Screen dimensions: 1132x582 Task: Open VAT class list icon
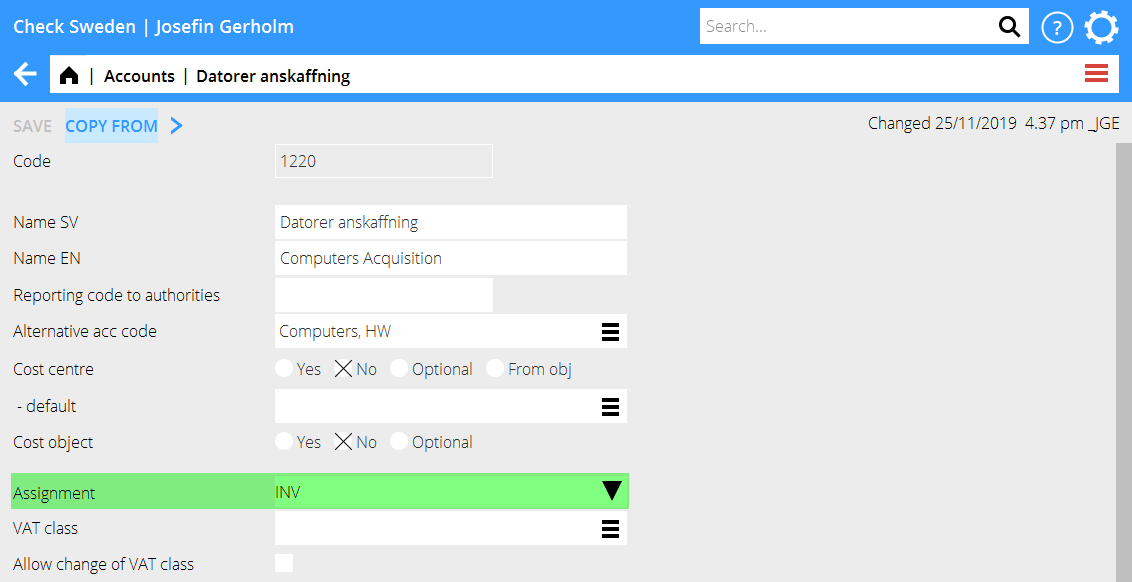click(x=610, y=529)
